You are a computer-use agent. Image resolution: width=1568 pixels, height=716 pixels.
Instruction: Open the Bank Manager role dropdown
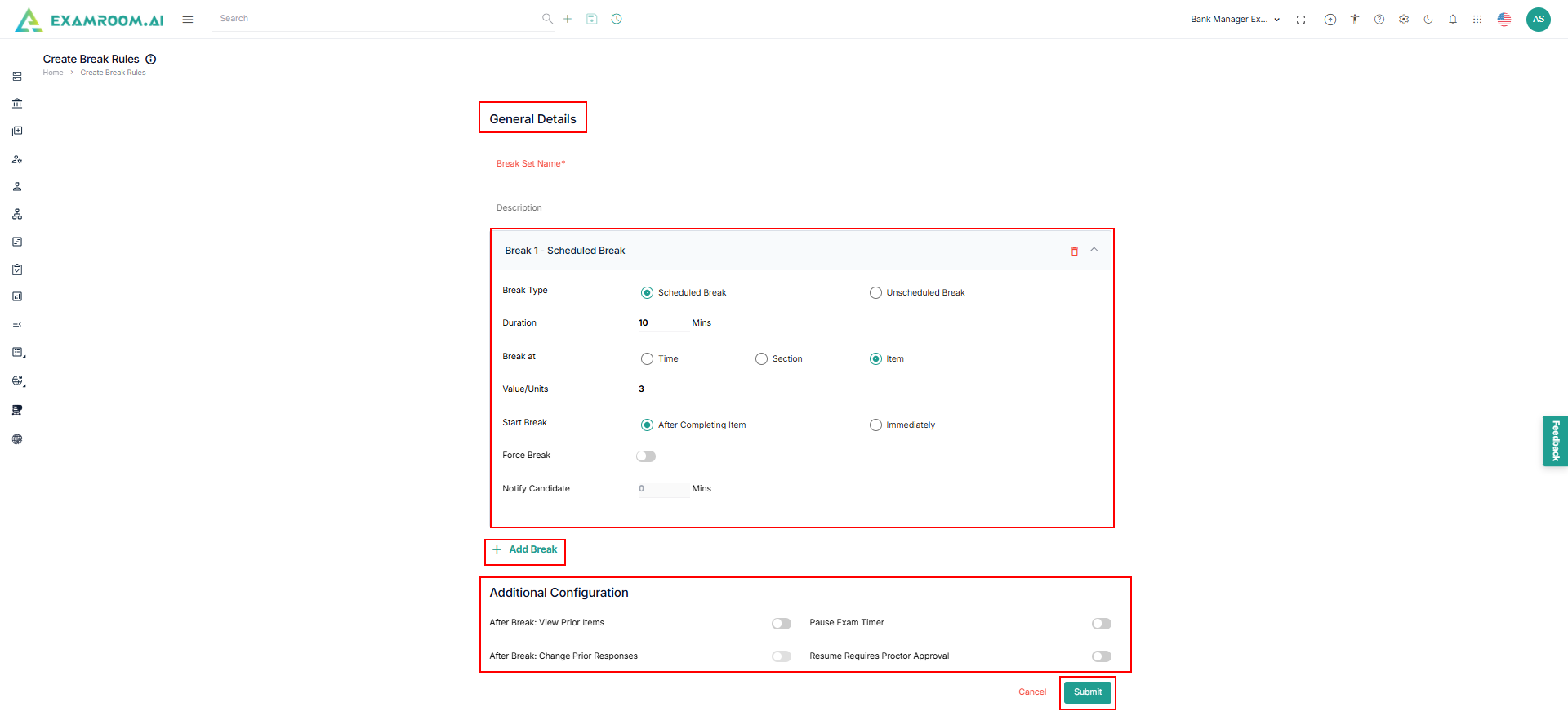1235,20
